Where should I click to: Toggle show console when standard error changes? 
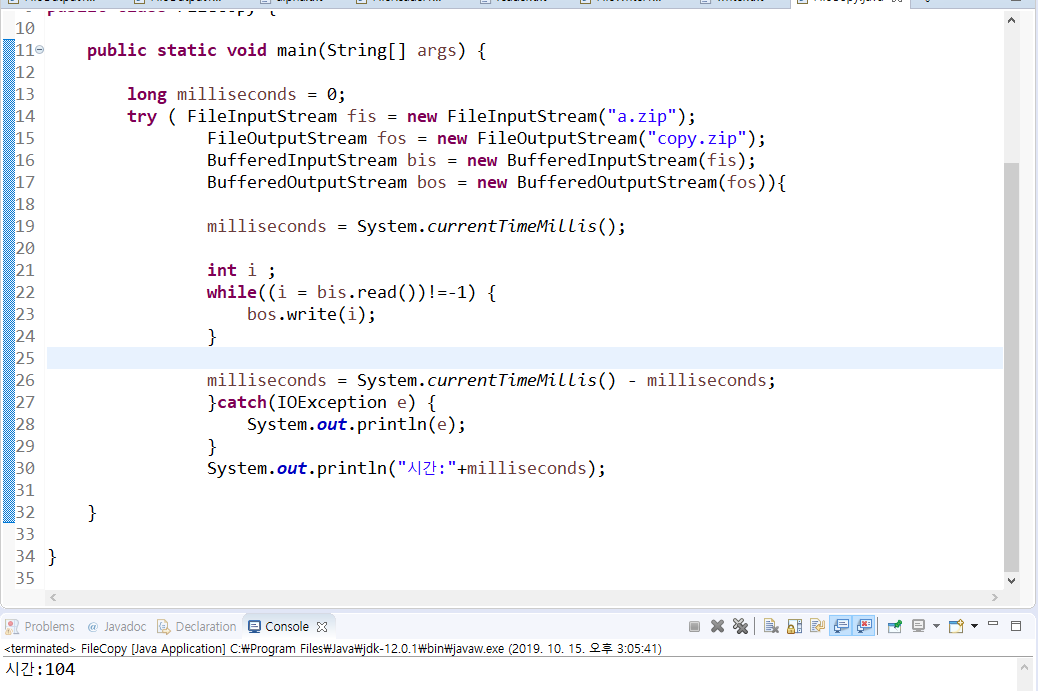click(865, 626)
